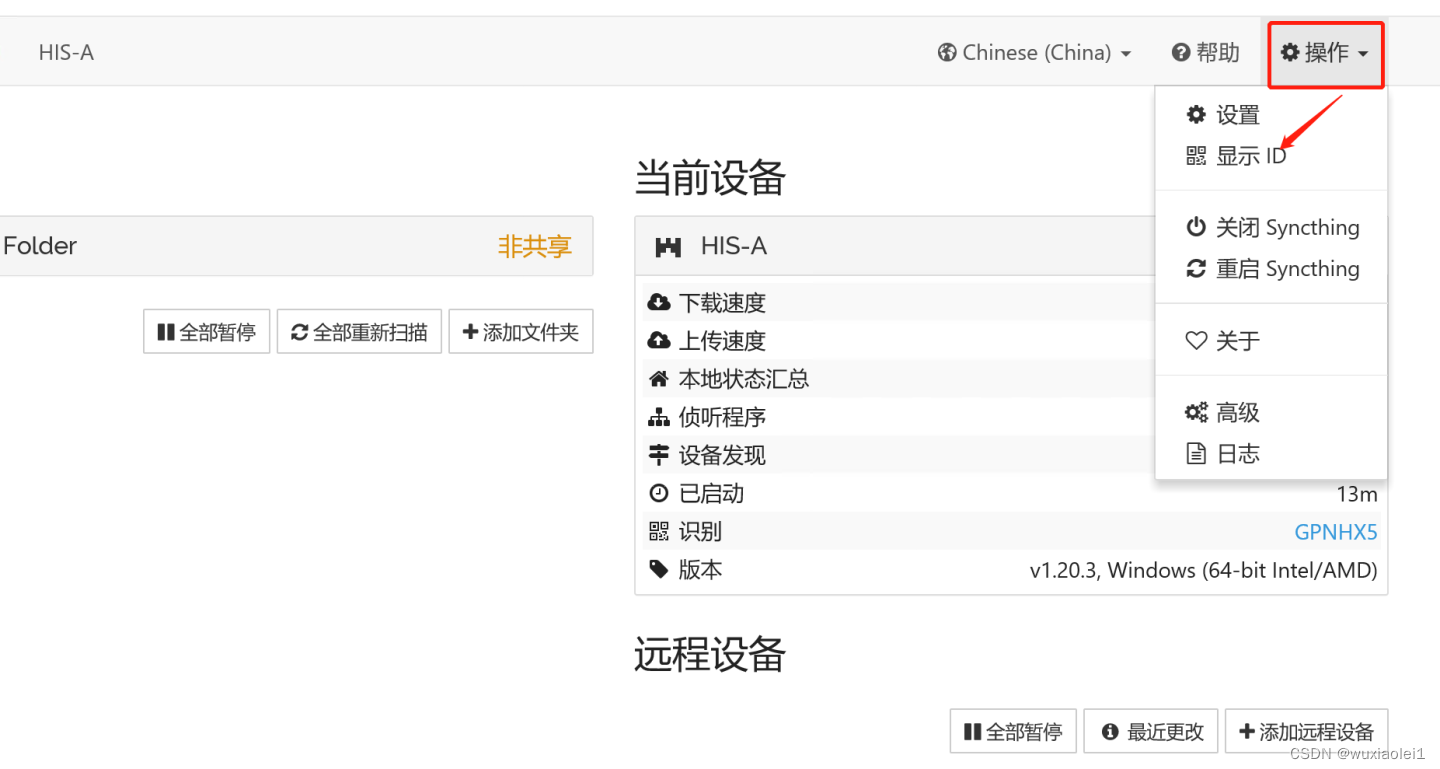Click the heart icon next to 关于
The image size is (1440, 769).
point(1197,340)
